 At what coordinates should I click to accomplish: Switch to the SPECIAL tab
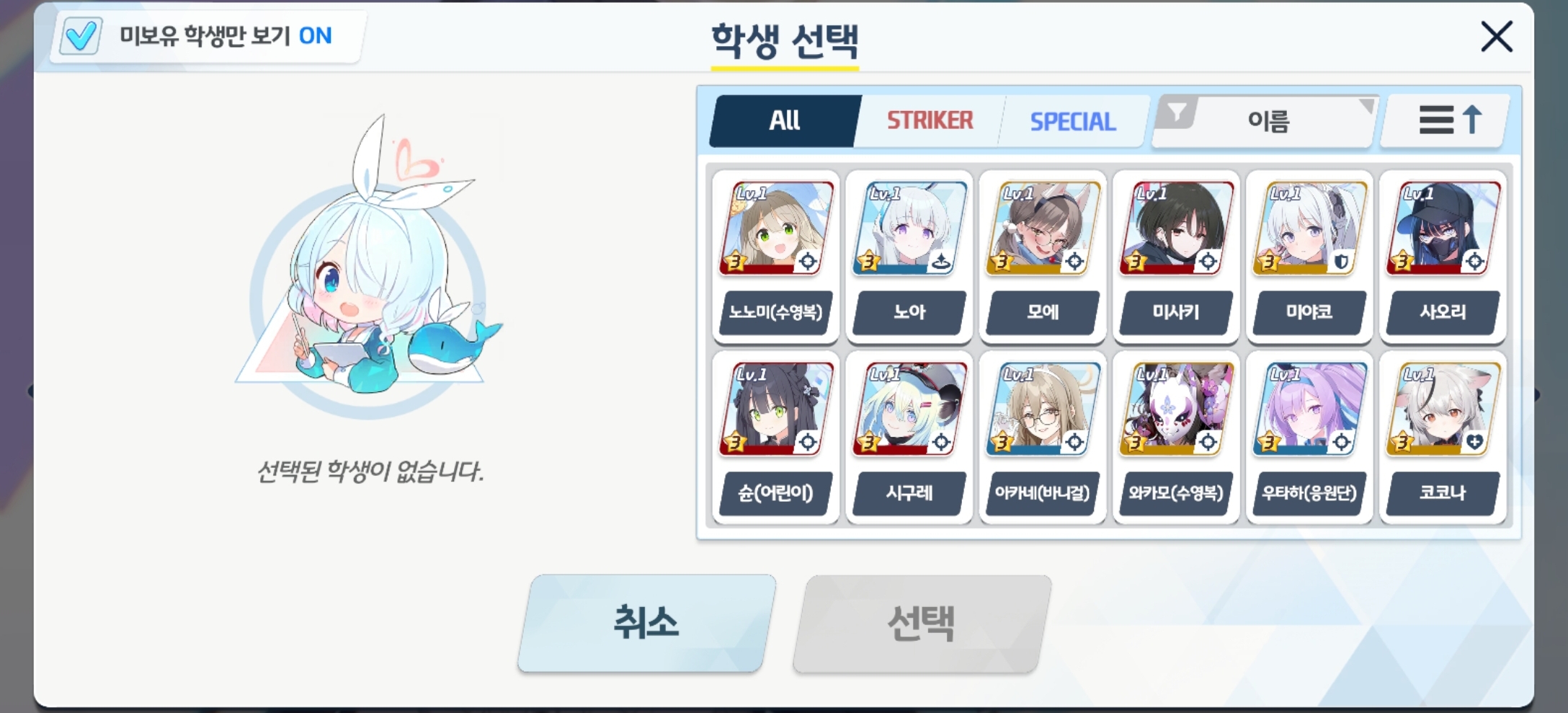1073,121
